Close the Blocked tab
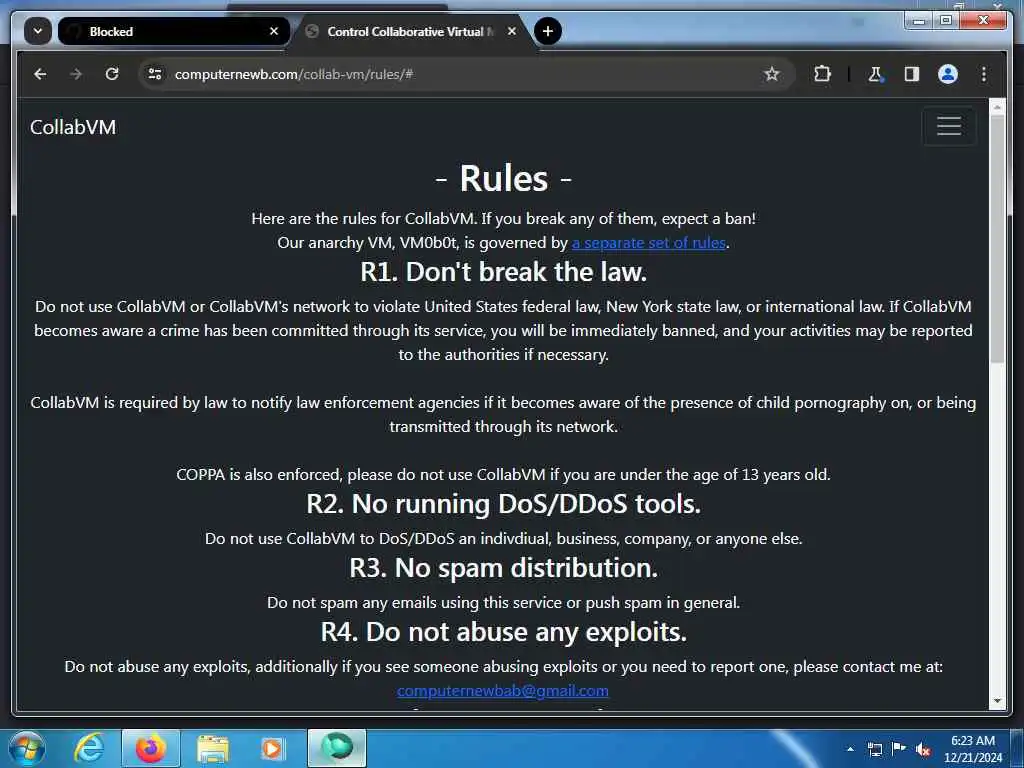The width and height of the screenshot is (1024, 768). pos(274,31)
